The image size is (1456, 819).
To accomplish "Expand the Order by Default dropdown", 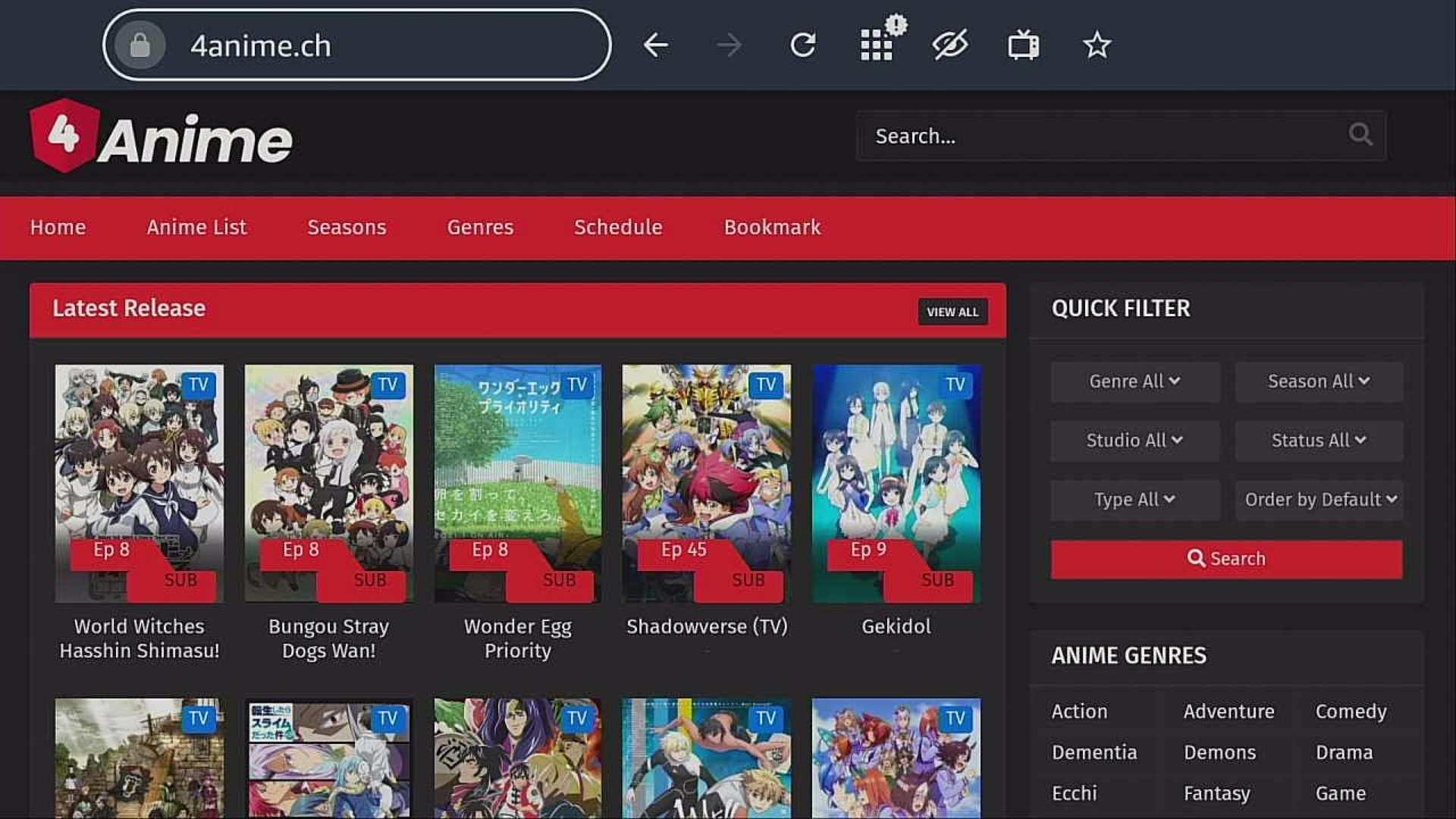I will pos(1319,500).
